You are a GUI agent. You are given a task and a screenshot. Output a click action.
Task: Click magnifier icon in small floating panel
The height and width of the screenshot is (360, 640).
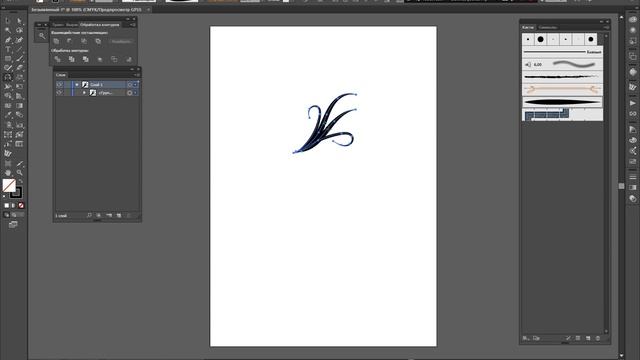point(42,36)
